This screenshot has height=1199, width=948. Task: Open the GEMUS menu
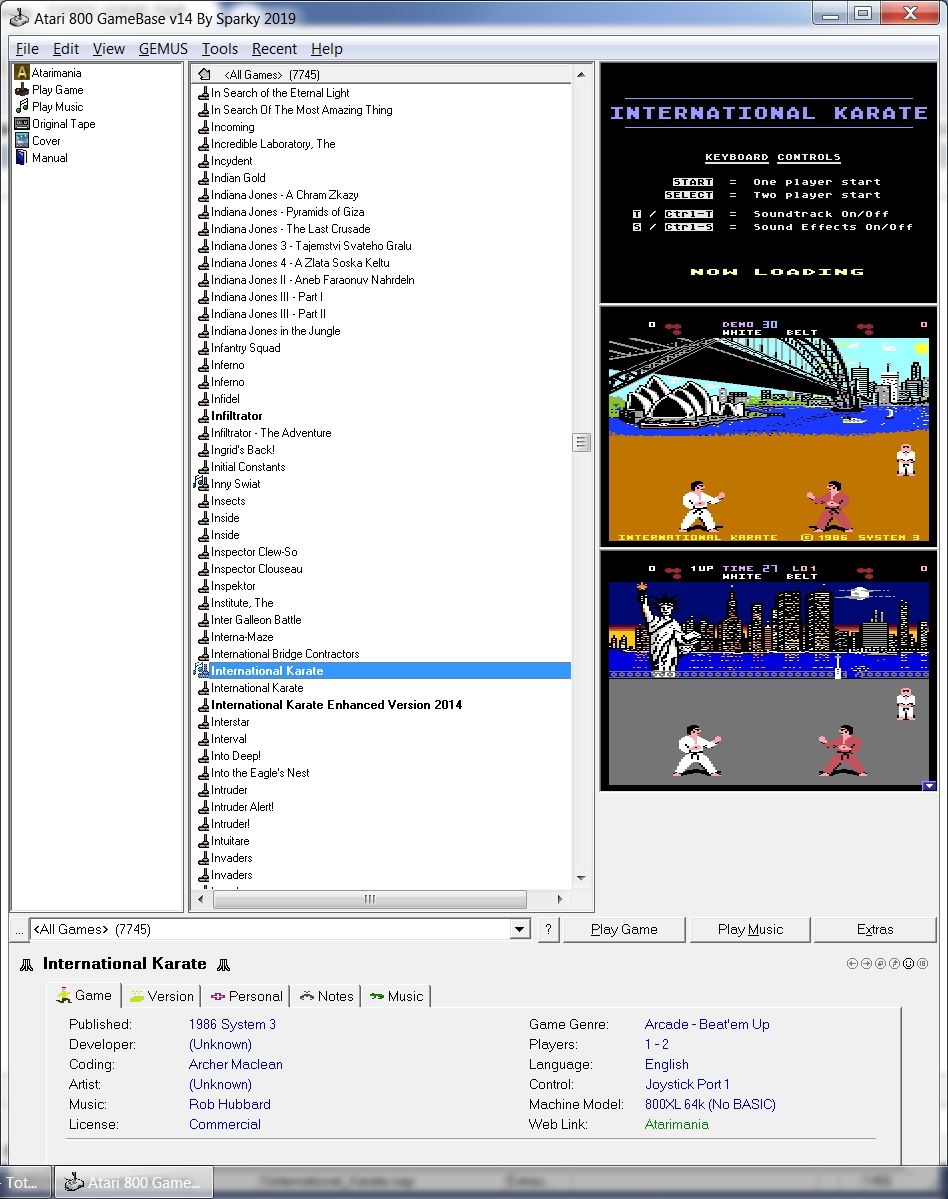(163, 49)
